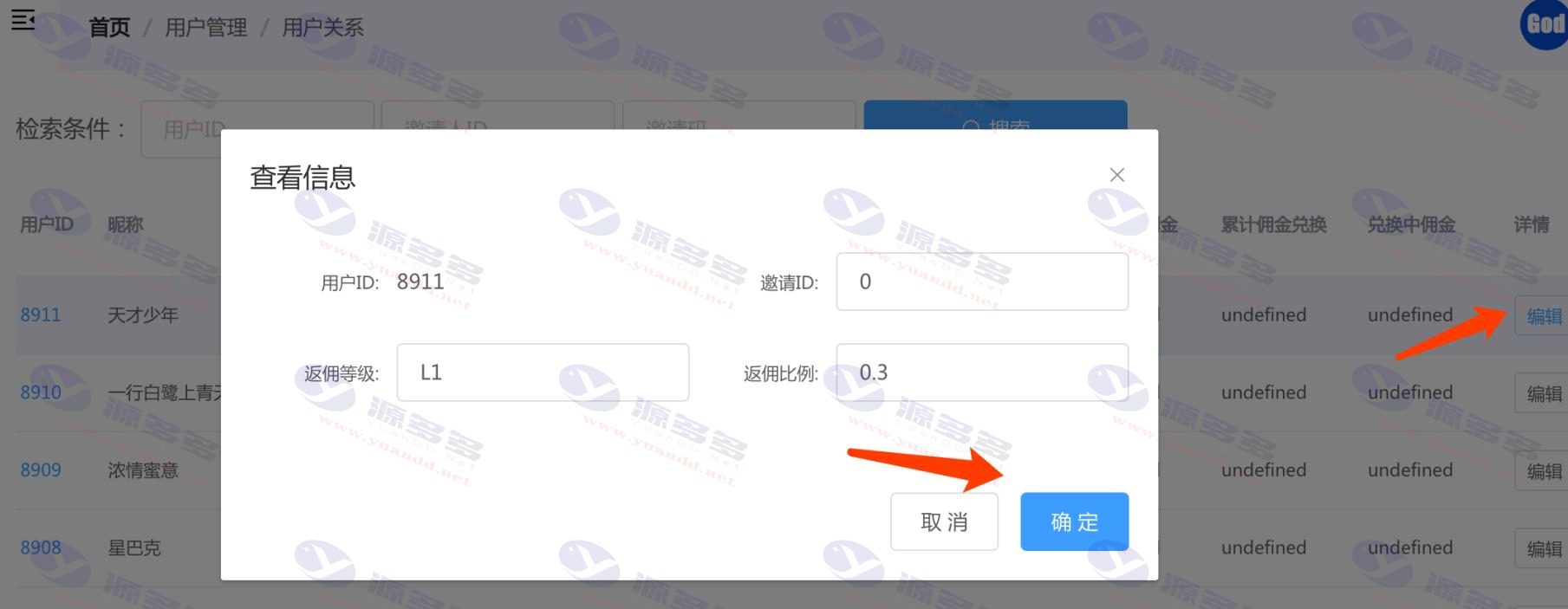
Task: Select 用户关系 breadcrumb item
Action: pos(323,28)
